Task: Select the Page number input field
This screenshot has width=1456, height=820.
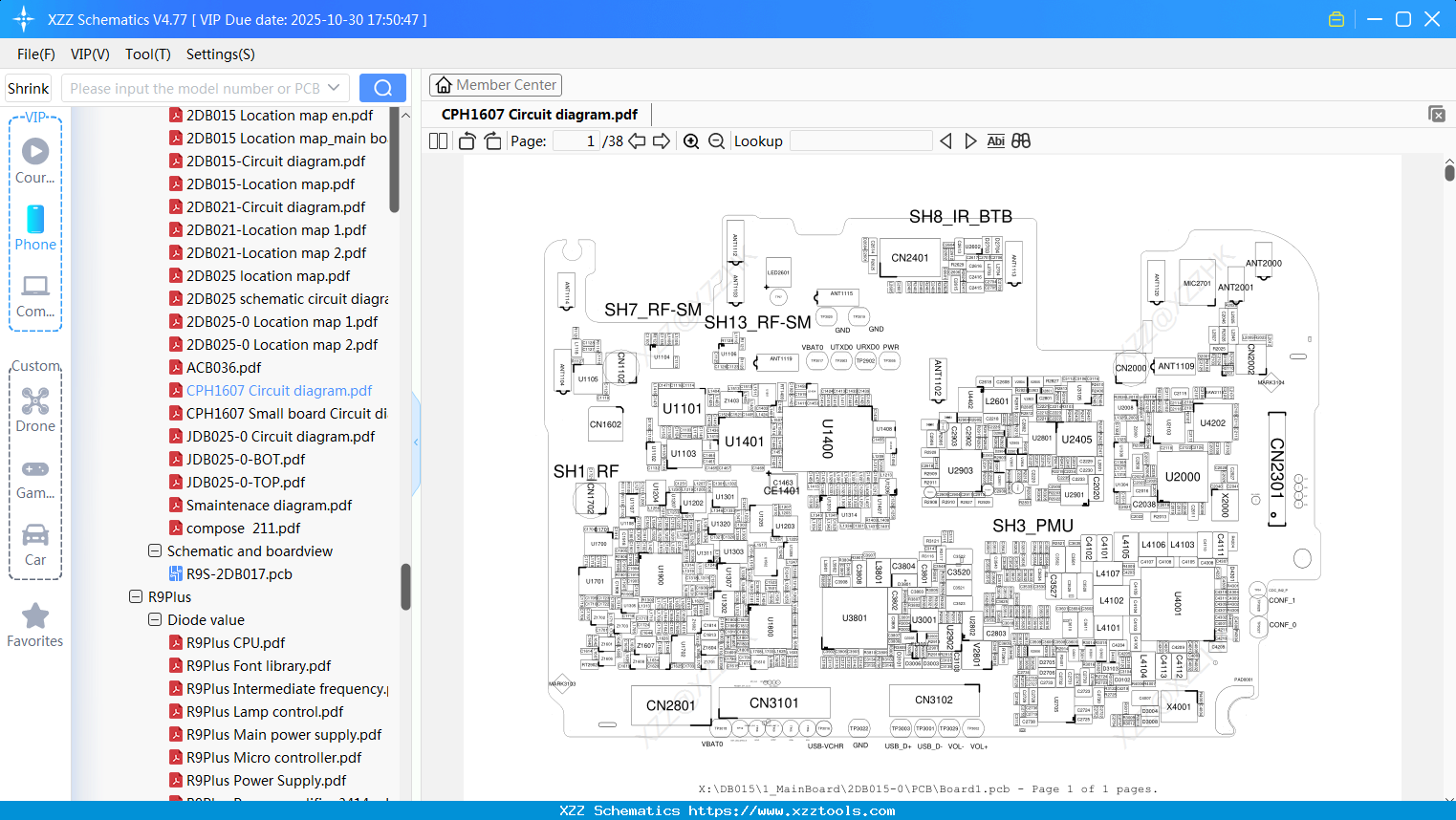Action: pyautogui.click(x=575, y=140)
